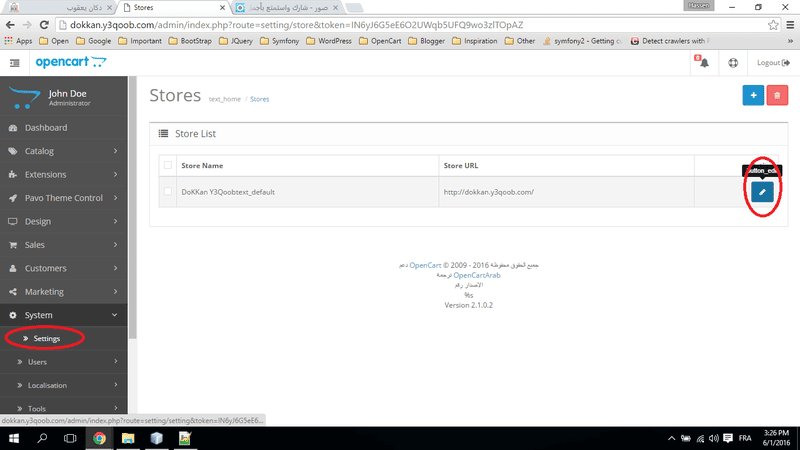Expand the Design sidebar menu

pyautogui.click(x=64, y=221)
